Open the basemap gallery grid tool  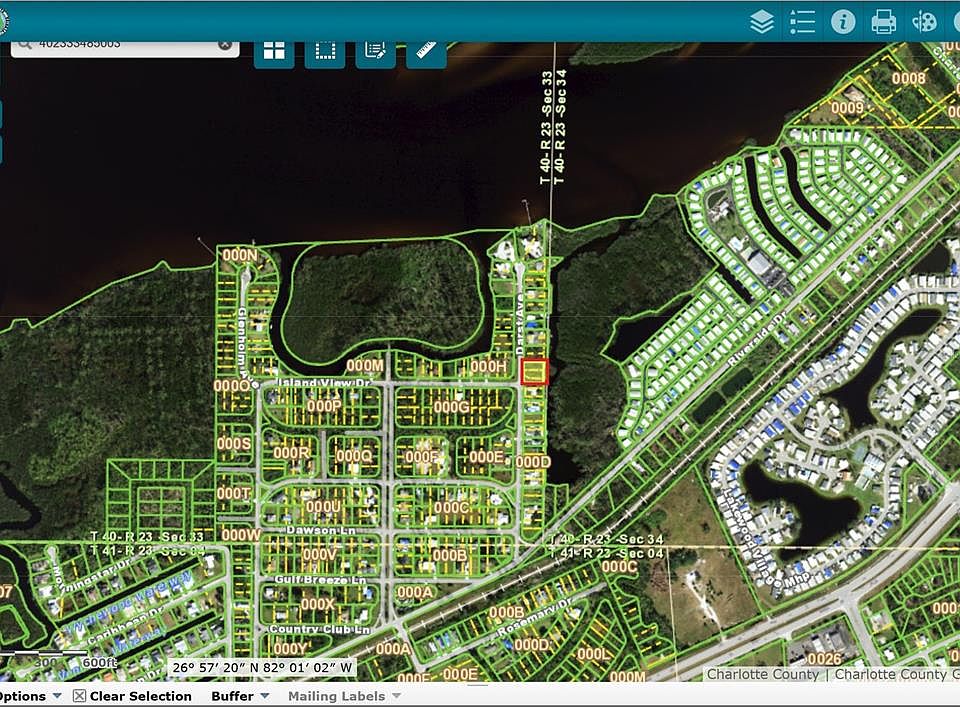[274, 51]
